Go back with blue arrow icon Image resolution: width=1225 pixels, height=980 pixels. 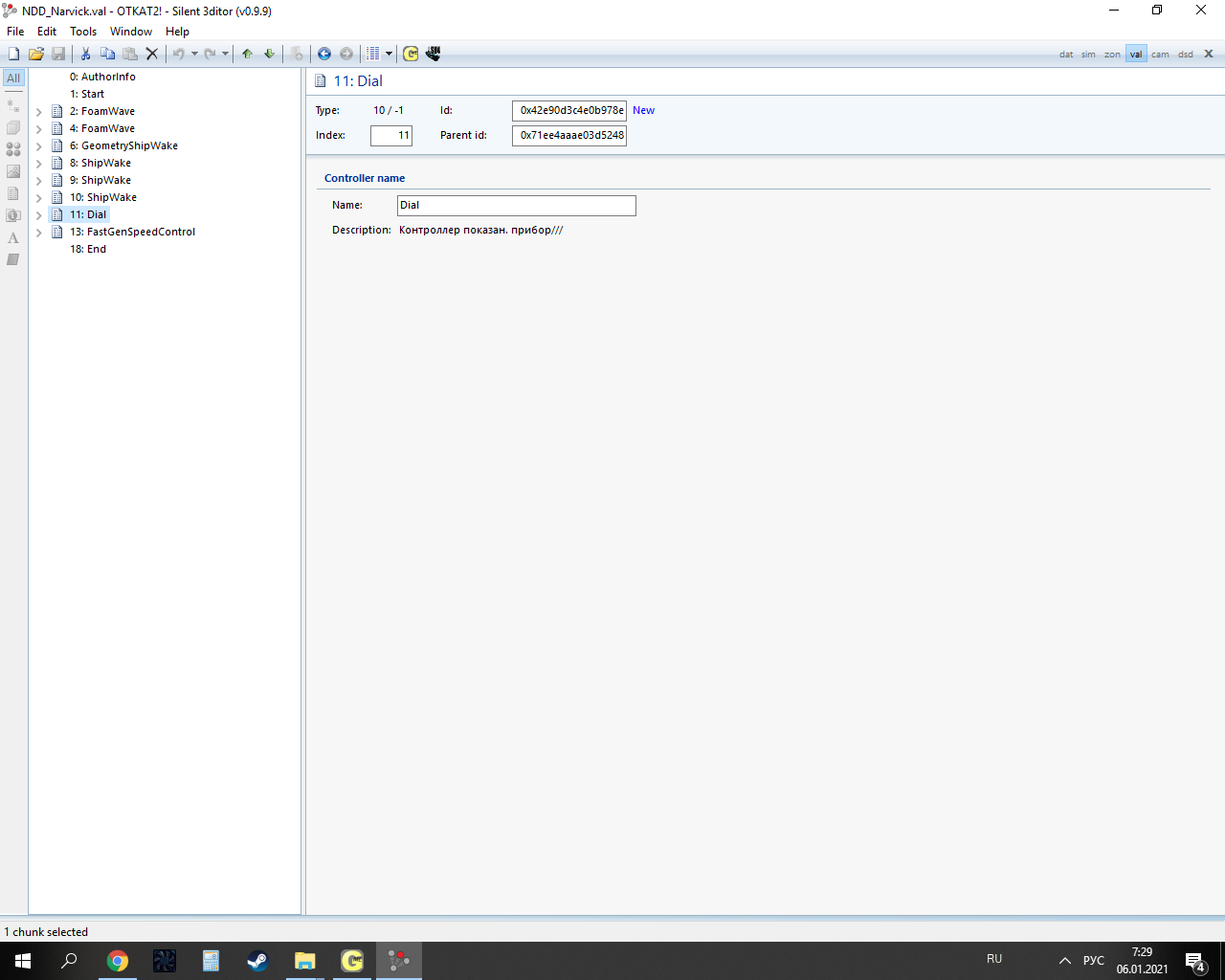click(324, 54)
